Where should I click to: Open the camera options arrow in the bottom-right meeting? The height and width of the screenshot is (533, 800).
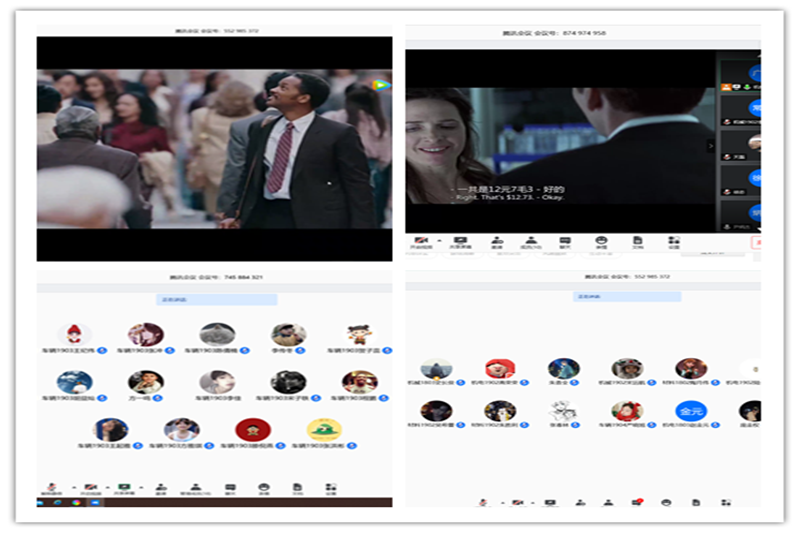(533, 503)
